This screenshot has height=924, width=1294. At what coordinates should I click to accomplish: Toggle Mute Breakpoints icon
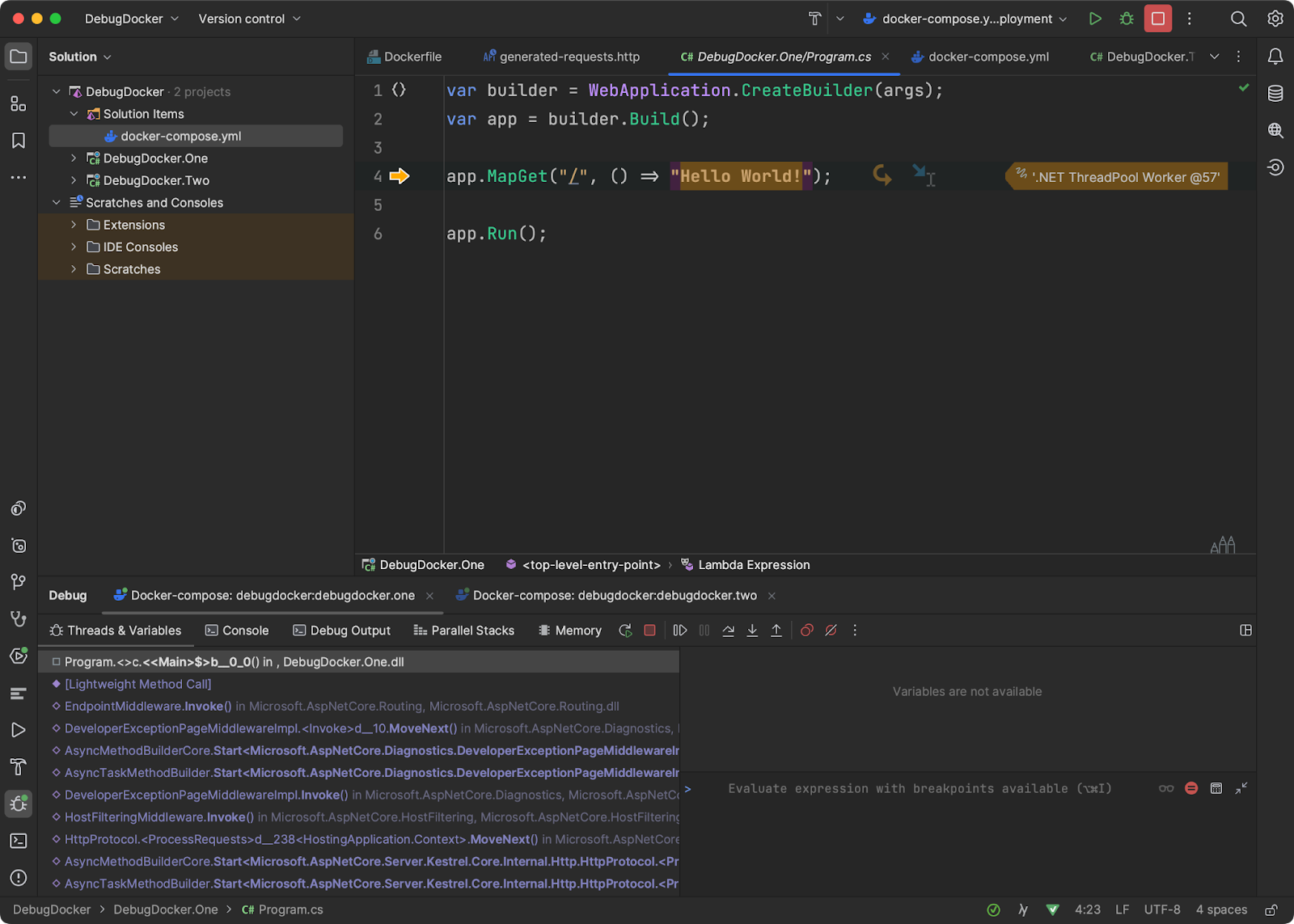coord(831,631)
